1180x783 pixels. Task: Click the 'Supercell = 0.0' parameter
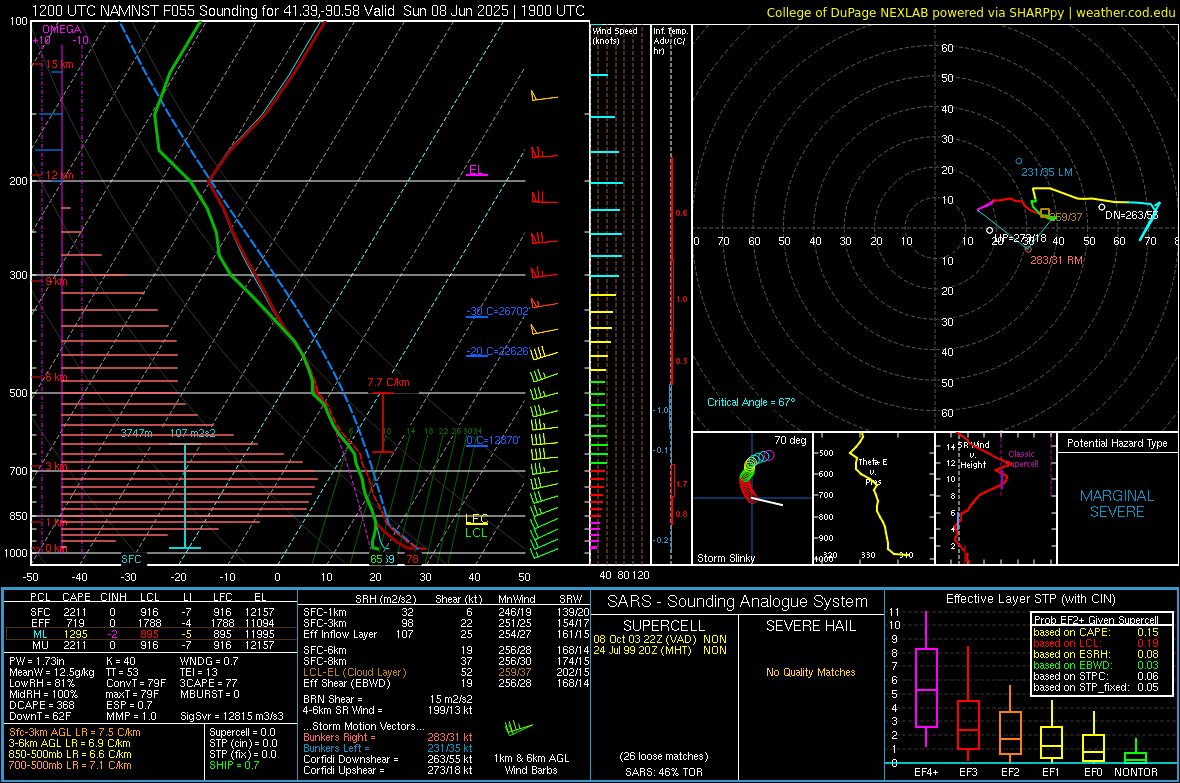242,733
